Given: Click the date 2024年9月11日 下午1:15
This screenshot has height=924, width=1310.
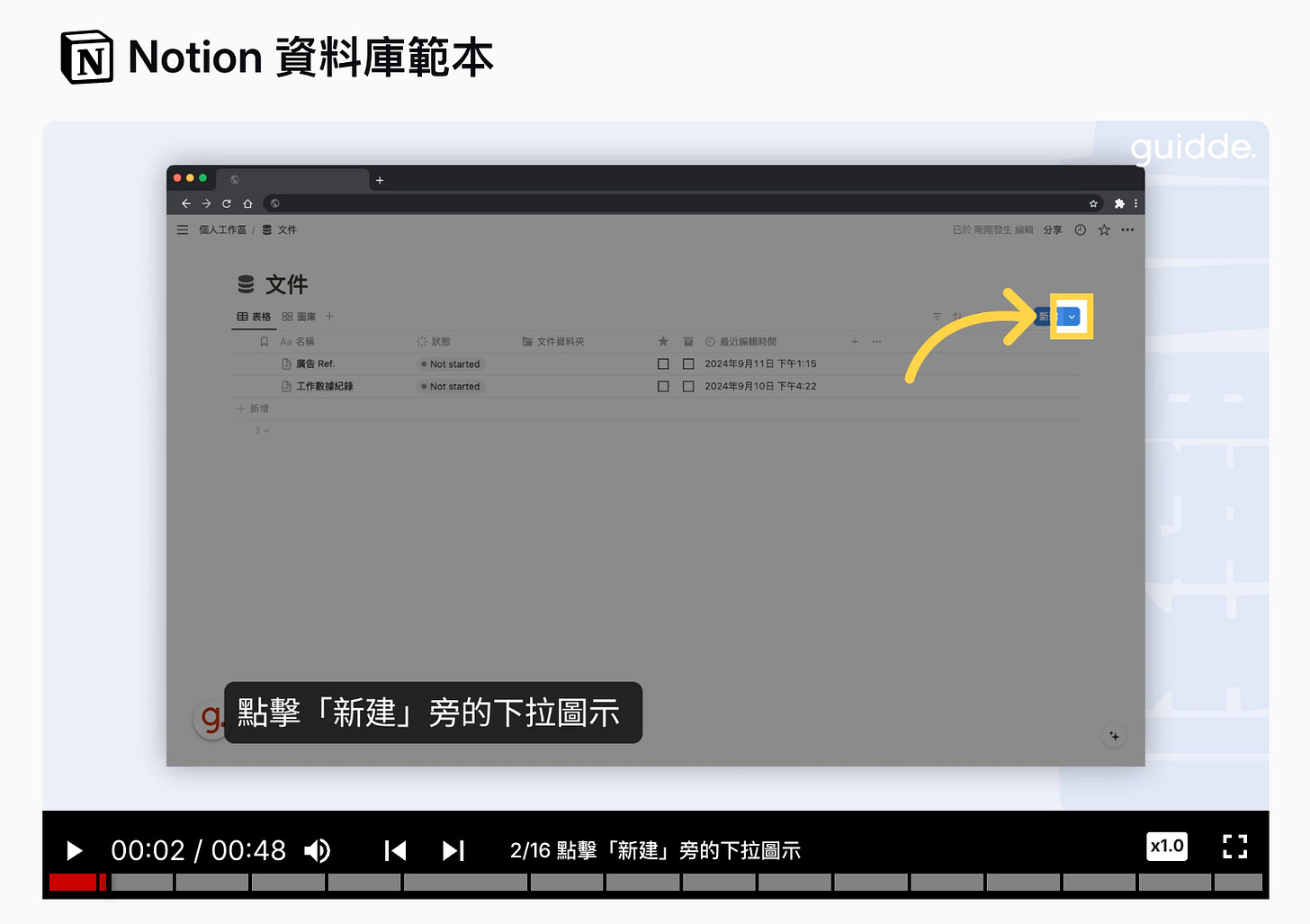Looking at the screenshot, I should pos(760,364).
